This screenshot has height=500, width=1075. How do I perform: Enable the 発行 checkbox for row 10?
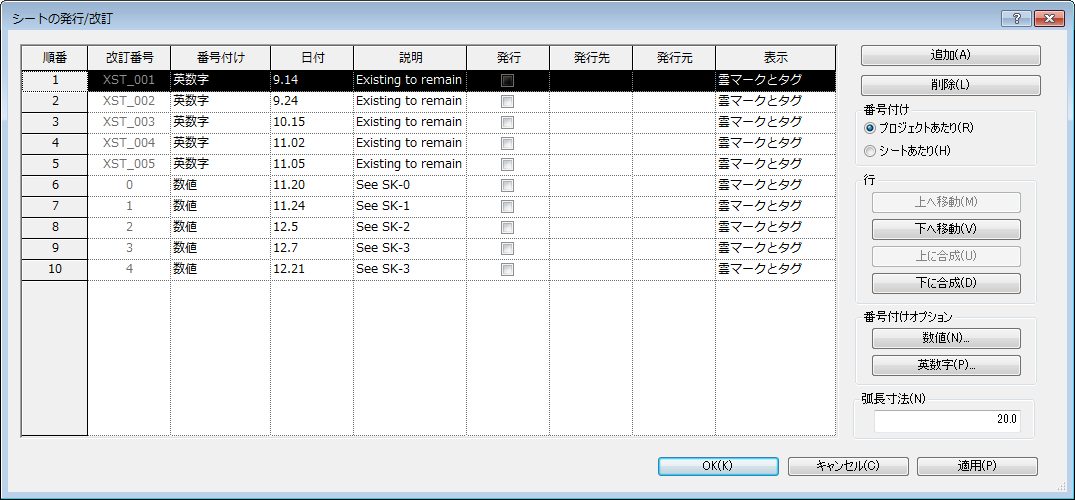tap(507, 270)
